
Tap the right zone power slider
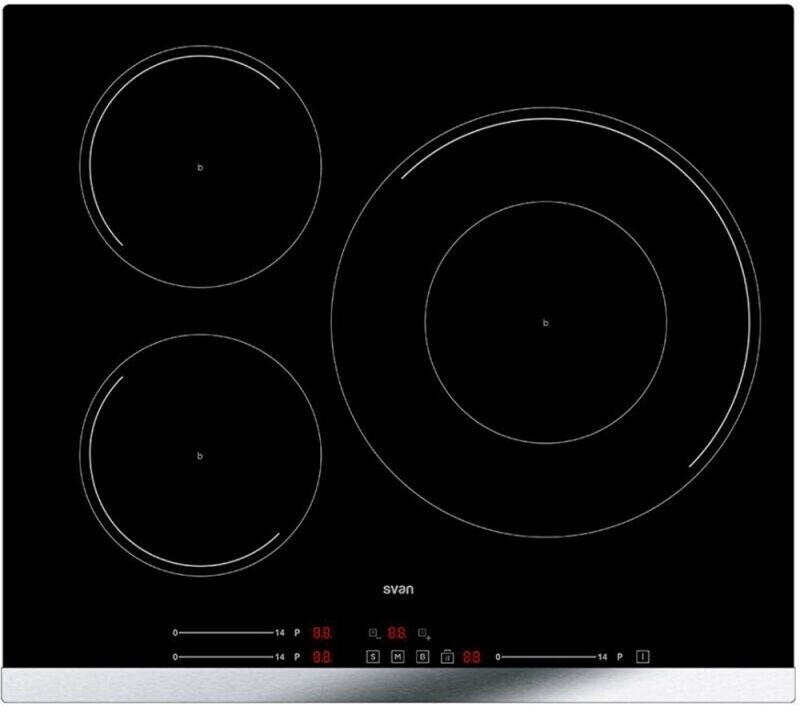(547, 657)
